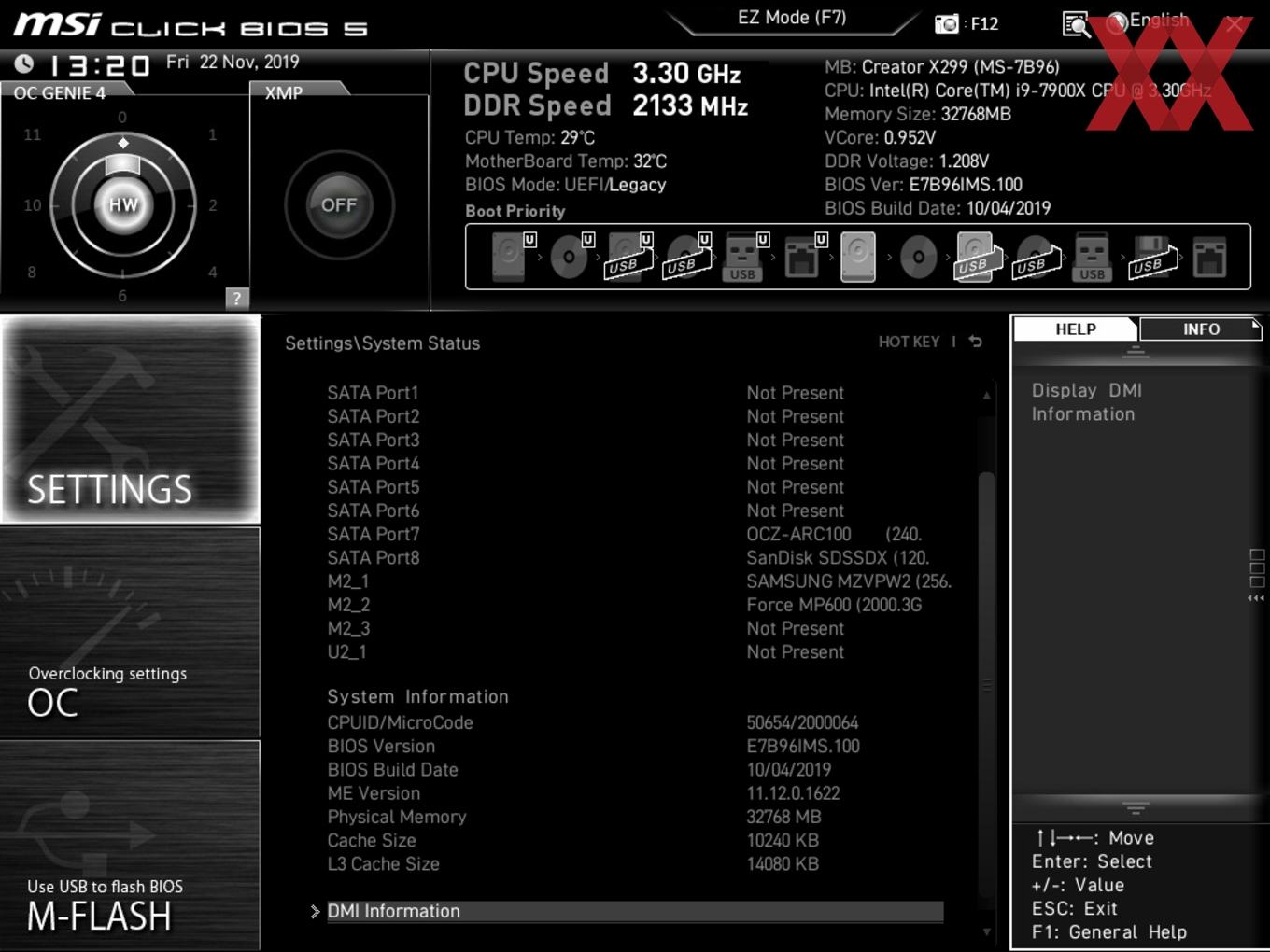This screenshot has width=1270, height=952.
Task: Click the clock icon next to 13:20
Action: pos(24,63)
